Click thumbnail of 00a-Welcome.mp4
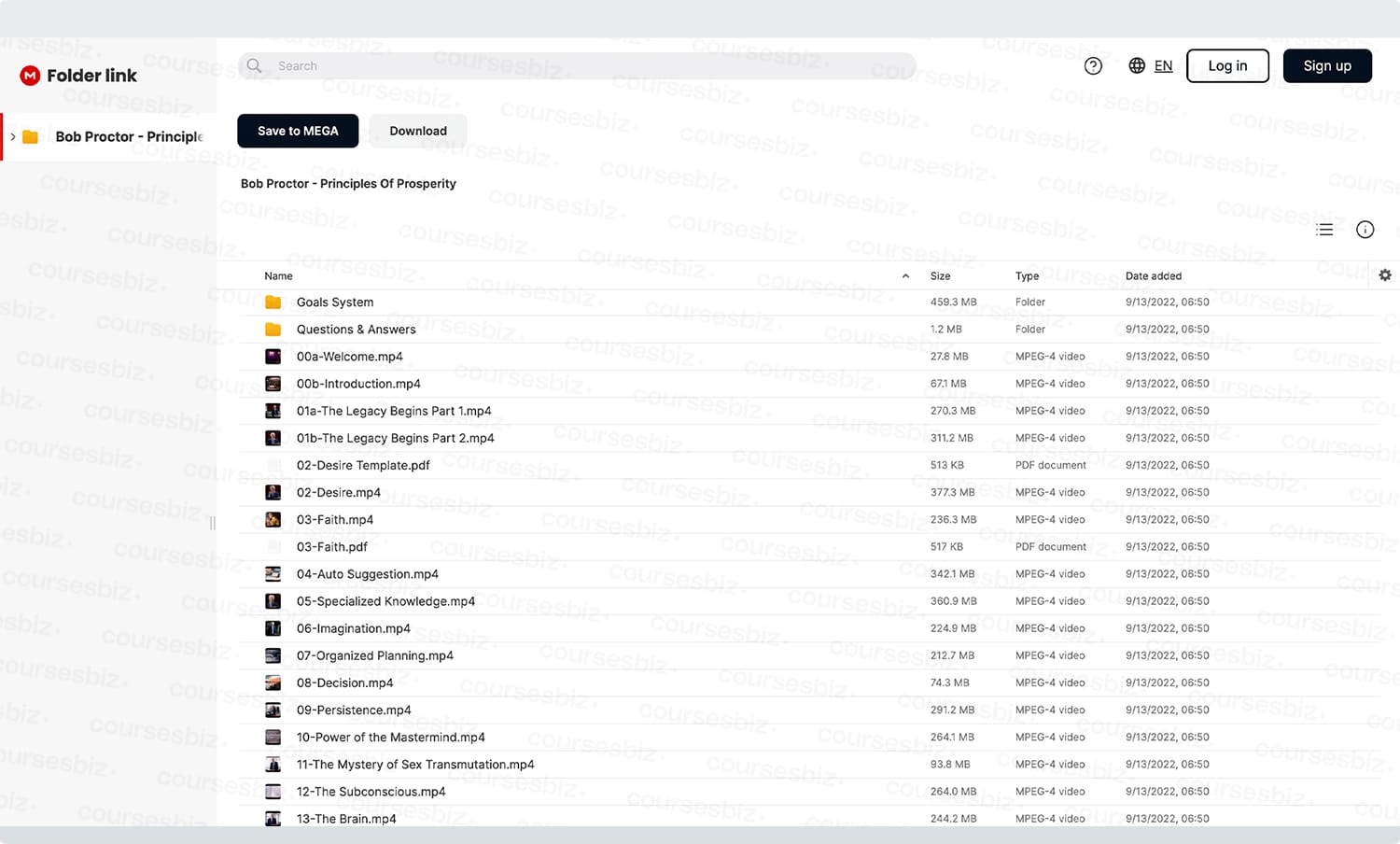 (x=273, y=357)
